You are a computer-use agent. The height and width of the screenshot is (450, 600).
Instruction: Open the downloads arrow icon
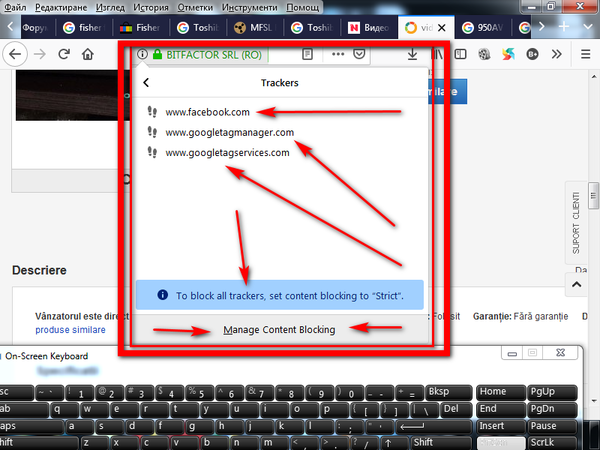click(412, 54)
